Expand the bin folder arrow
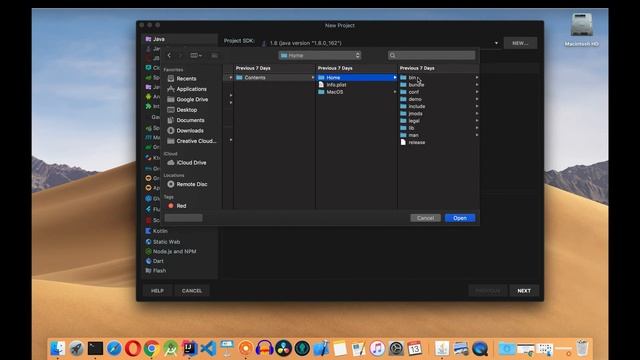This screenshot has width=640, height=360. (476, 78)
